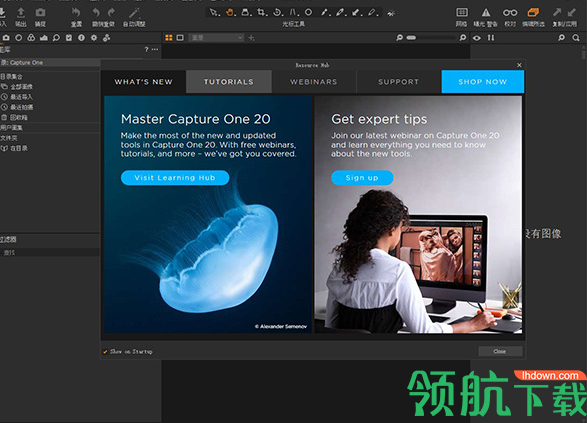Open the metadata info tool tab
Image resolution: width=587 pixels, height=423 pixels.
[81, 38]
